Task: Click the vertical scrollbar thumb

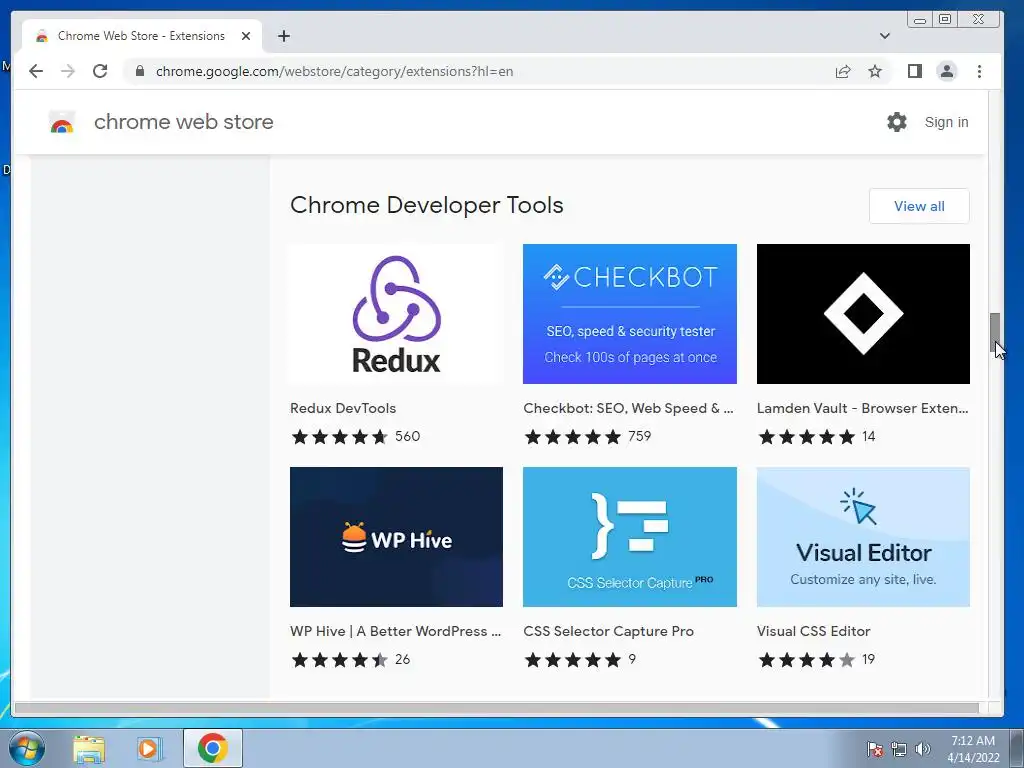Action: click(x=995, y=332)
